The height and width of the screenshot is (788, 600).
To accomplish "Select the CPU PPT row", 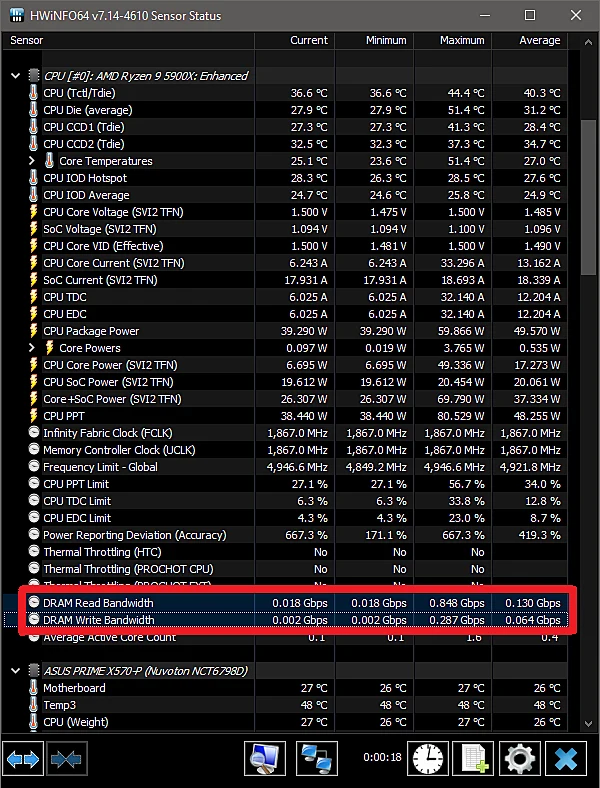I will click(x=285, y=416).
